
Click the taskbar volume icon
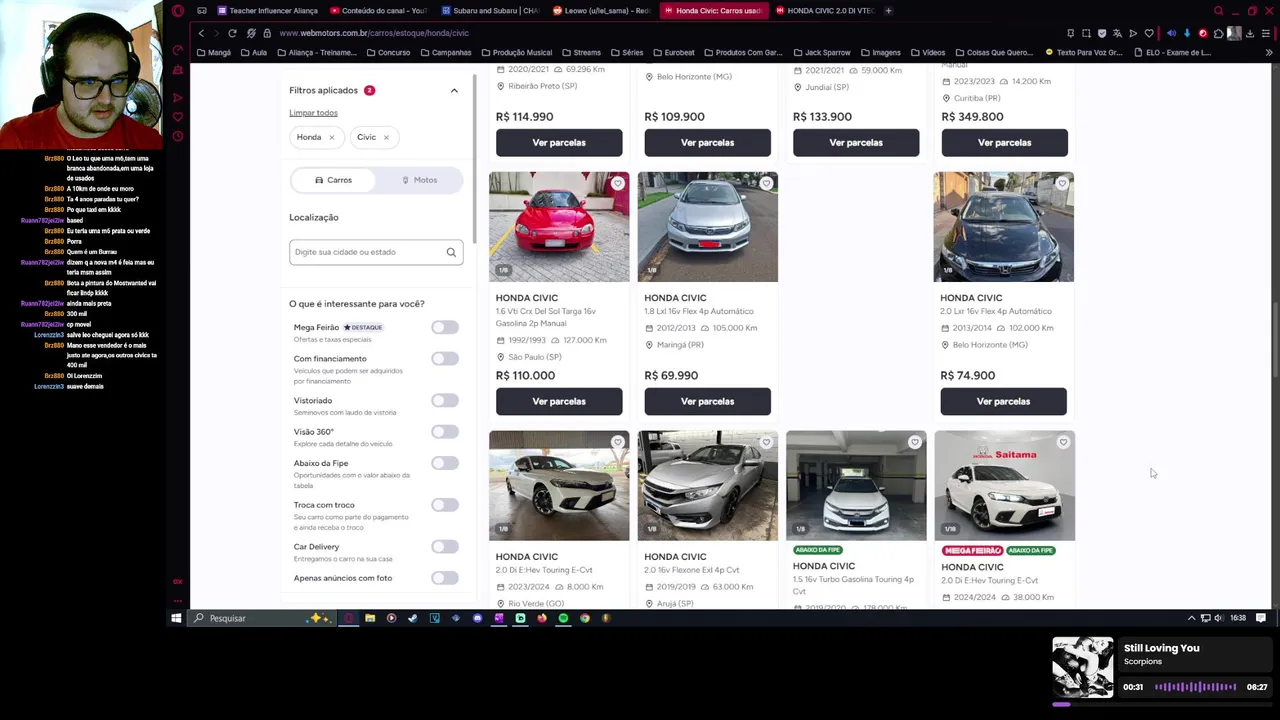[x=1218, y=618]
